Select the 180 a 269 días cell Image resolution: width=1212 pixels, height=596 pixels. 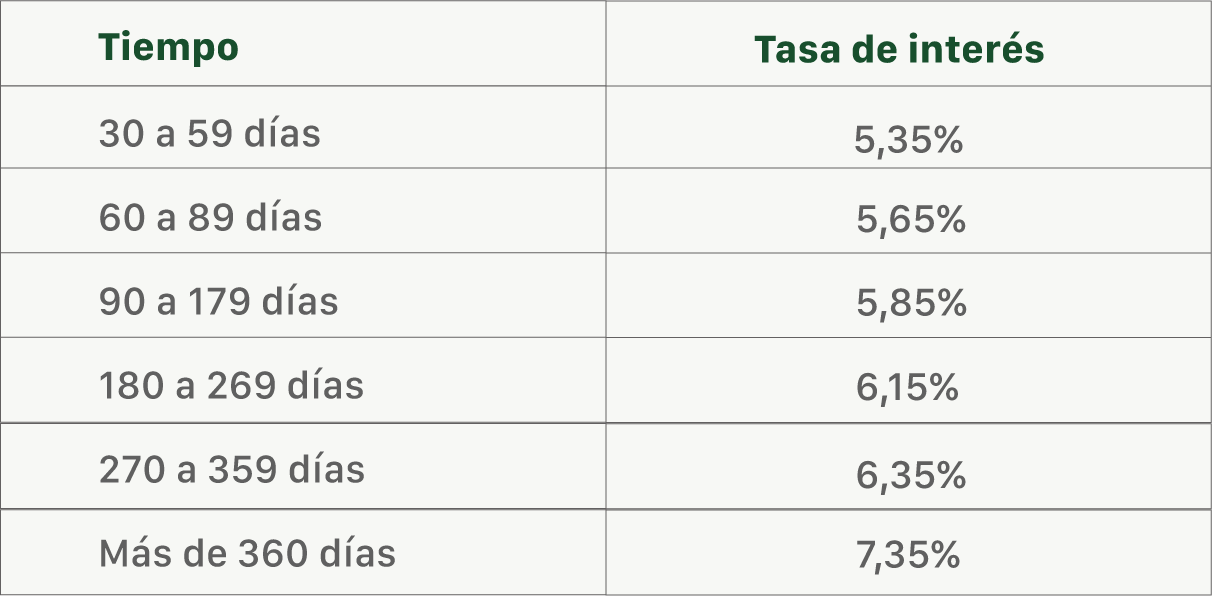click(x=231, y=385)
